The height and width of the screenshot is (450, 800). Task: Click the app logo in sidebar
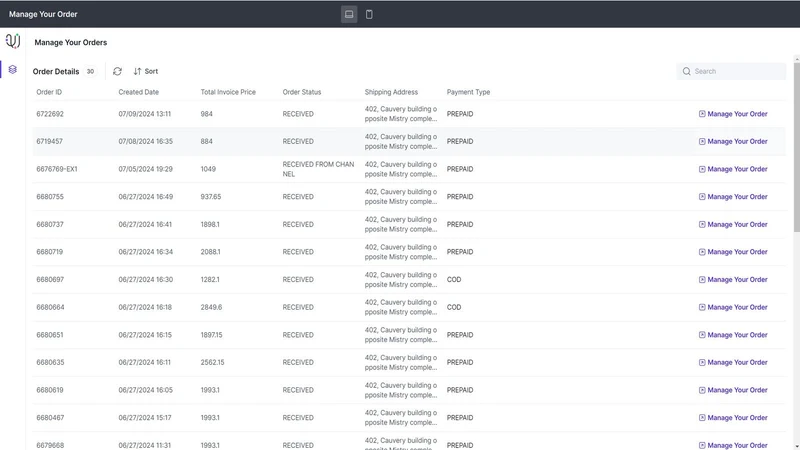click(13, 41)
